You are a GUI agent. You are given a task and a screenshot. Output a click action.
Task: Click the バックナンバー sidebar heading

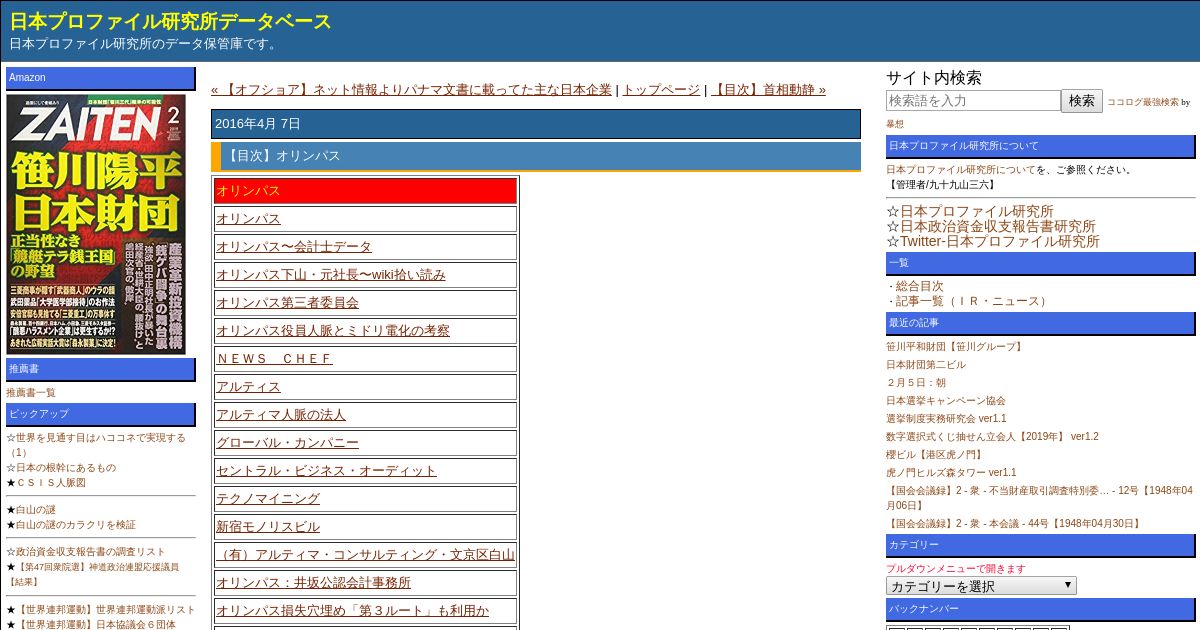(x=1040, y=609)
